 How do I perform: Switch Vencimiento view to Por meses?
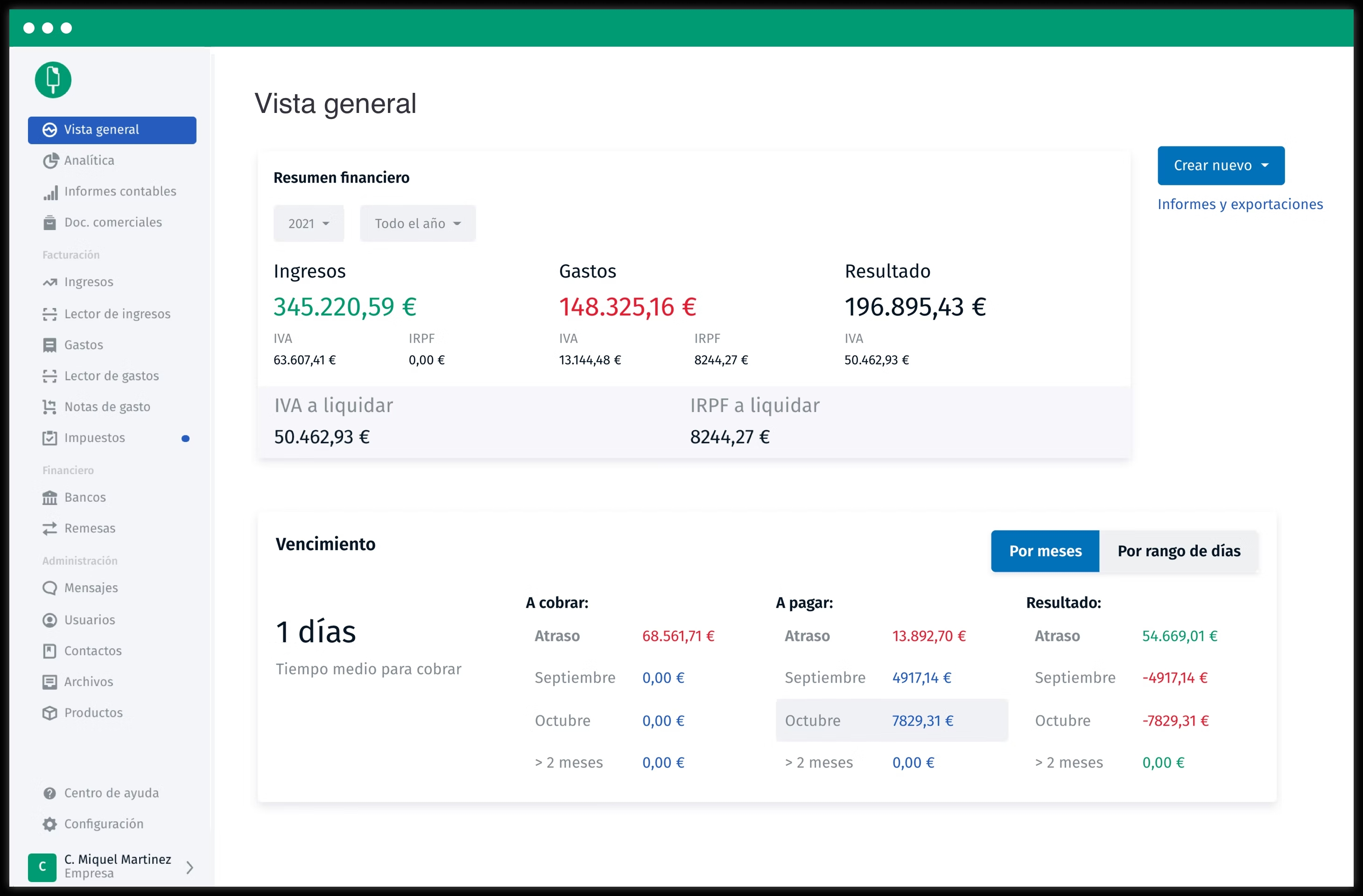pos(1045,551)
